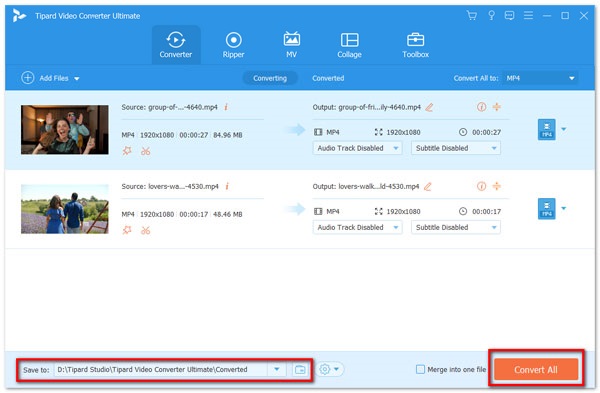Show source info for lovers-wa 4530.mp4
The height and width of the screenshot is (393, 600).
click(227, 186)
